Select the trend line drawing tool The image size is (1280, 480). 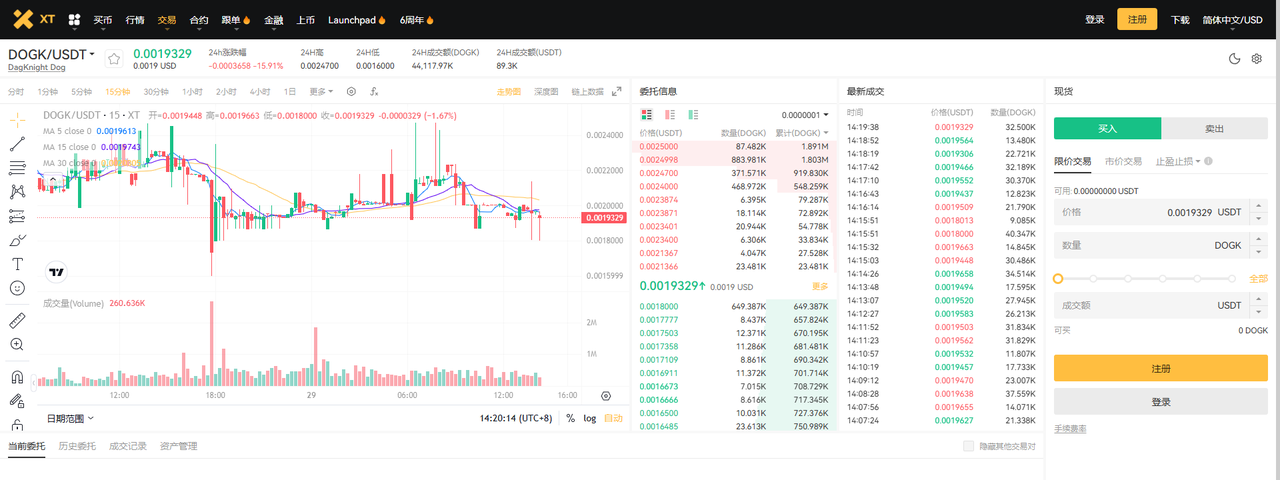[17, 143]
